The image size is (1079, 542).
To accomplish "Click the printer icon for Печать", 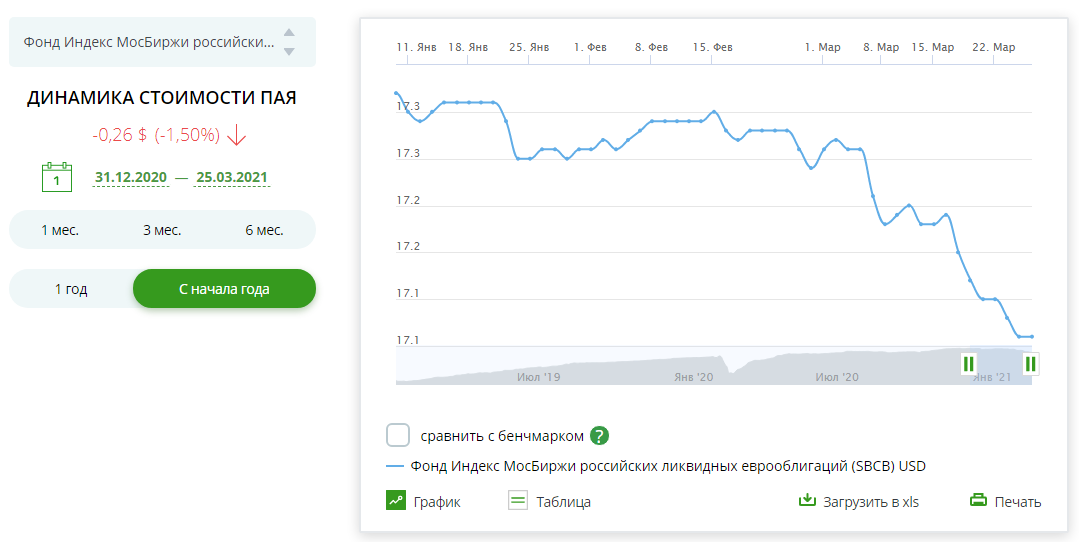I will click(978, 501).
